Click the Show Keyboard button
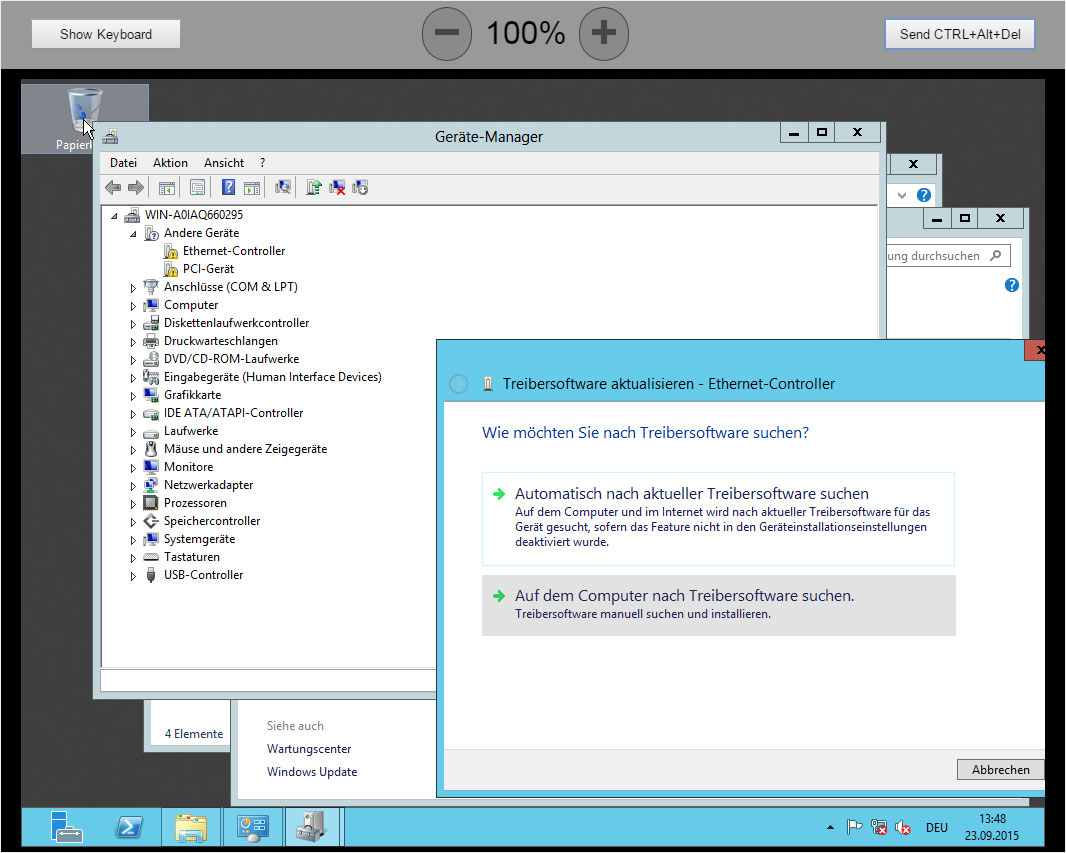The width and height of the screenshot is (1066, 853). pyautogui.click(x=105, y=34)
